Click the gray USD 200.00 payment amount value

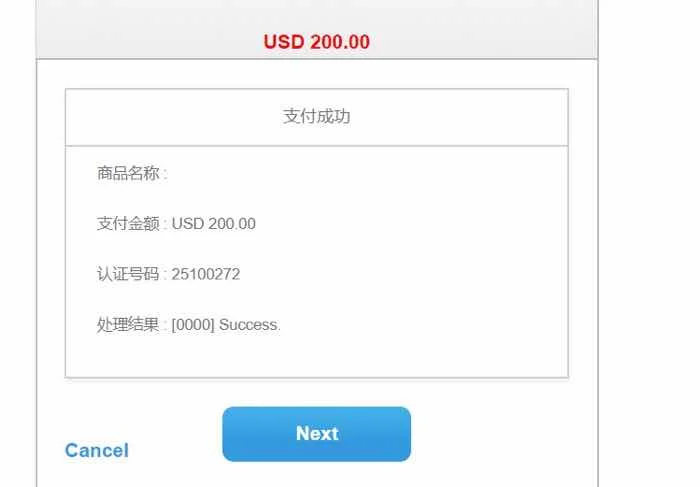pyautogui.click(x=213, y=224)
